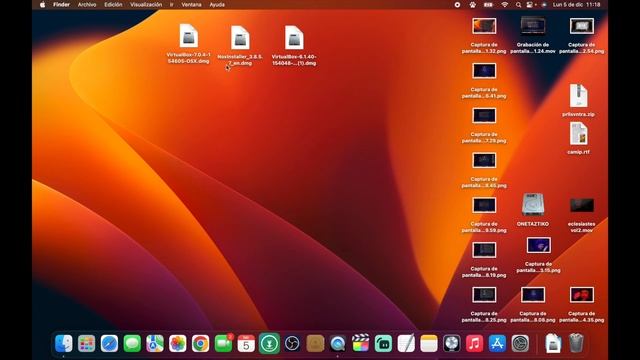The height and width of the screenshot is (360, 640).
Task: Open QuickTime Player in the Dock
Action: (338, 344)
